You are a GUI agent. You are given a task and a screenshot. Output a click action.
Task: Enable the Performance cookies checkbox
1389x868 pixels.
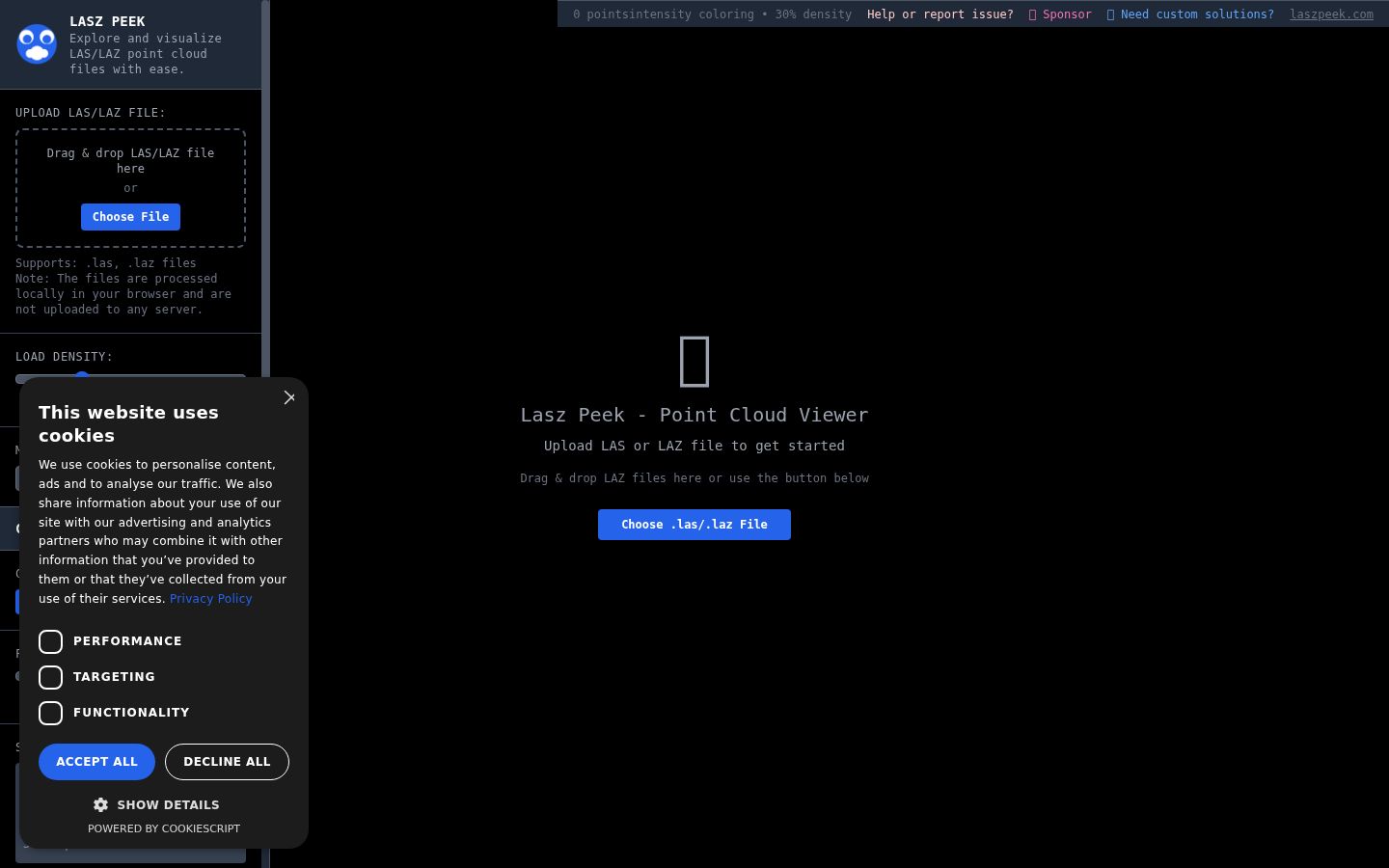[50, 641]
